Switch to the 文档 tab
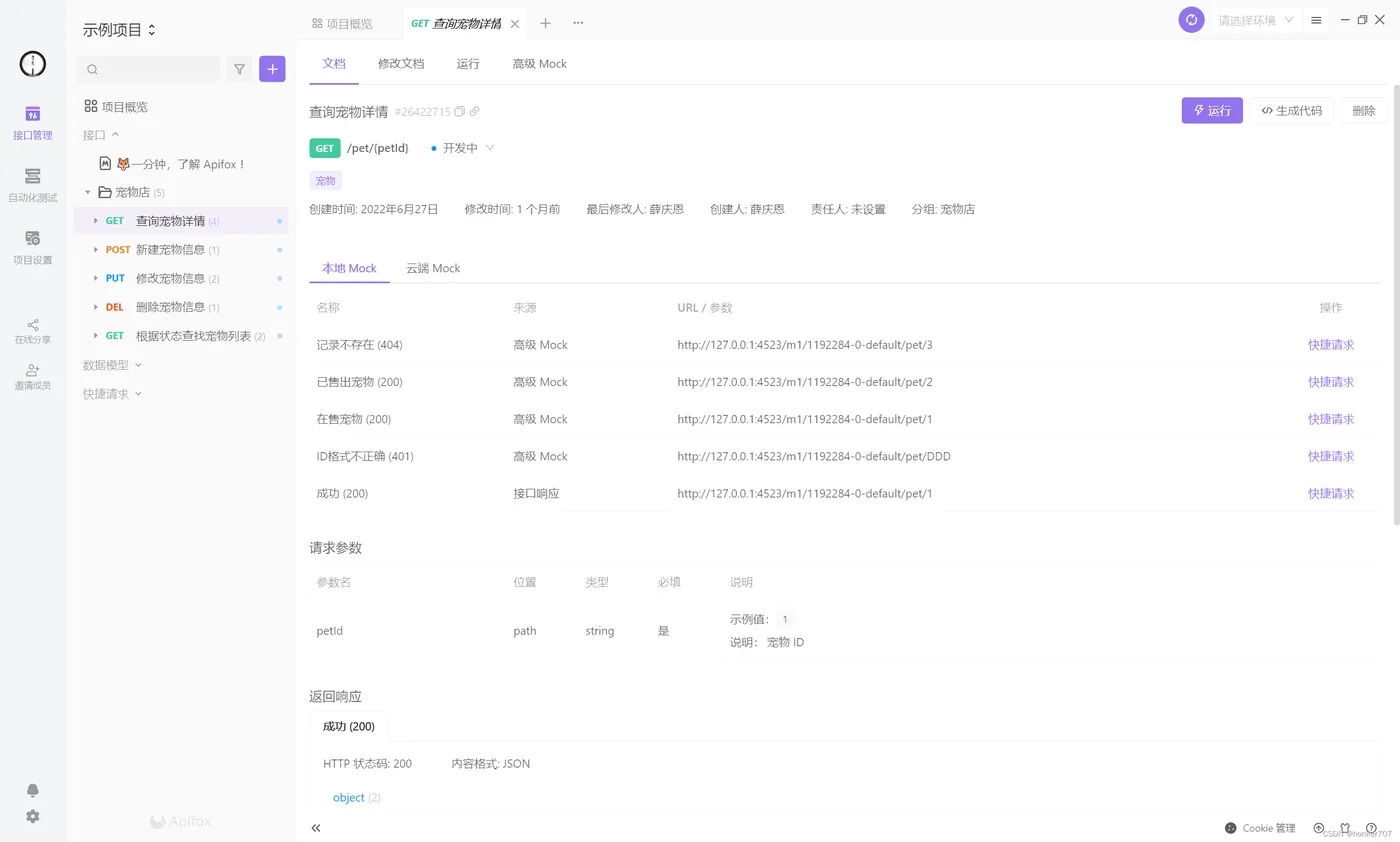 334,63
